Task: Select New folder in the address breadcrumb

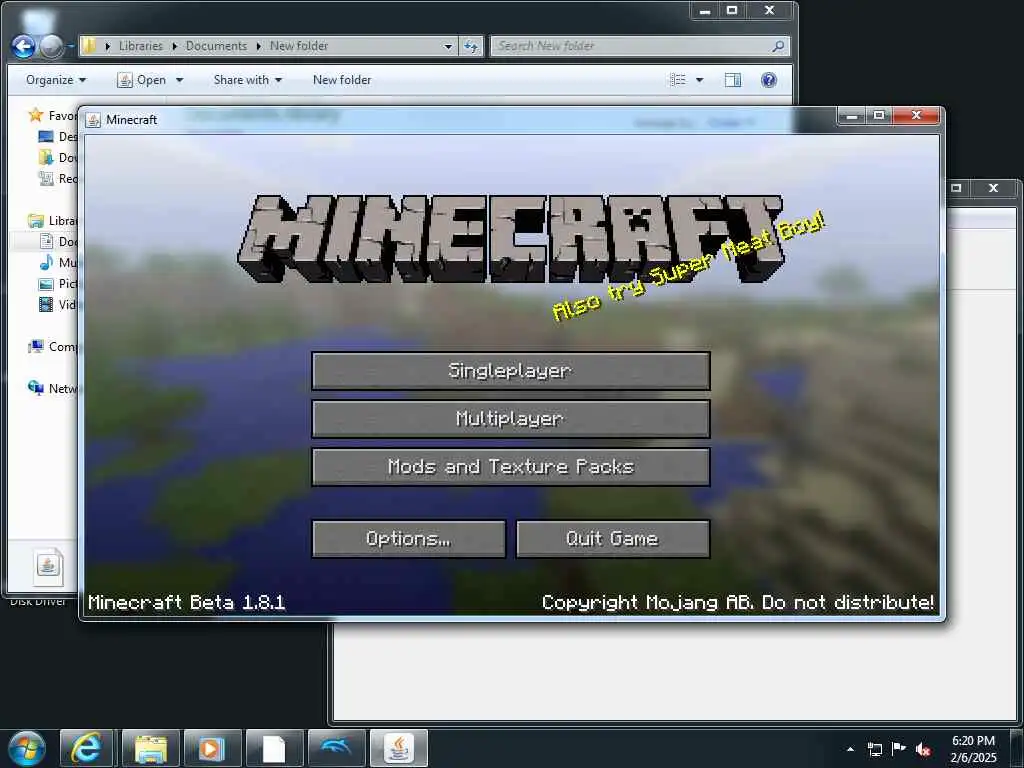Action: 299,46
